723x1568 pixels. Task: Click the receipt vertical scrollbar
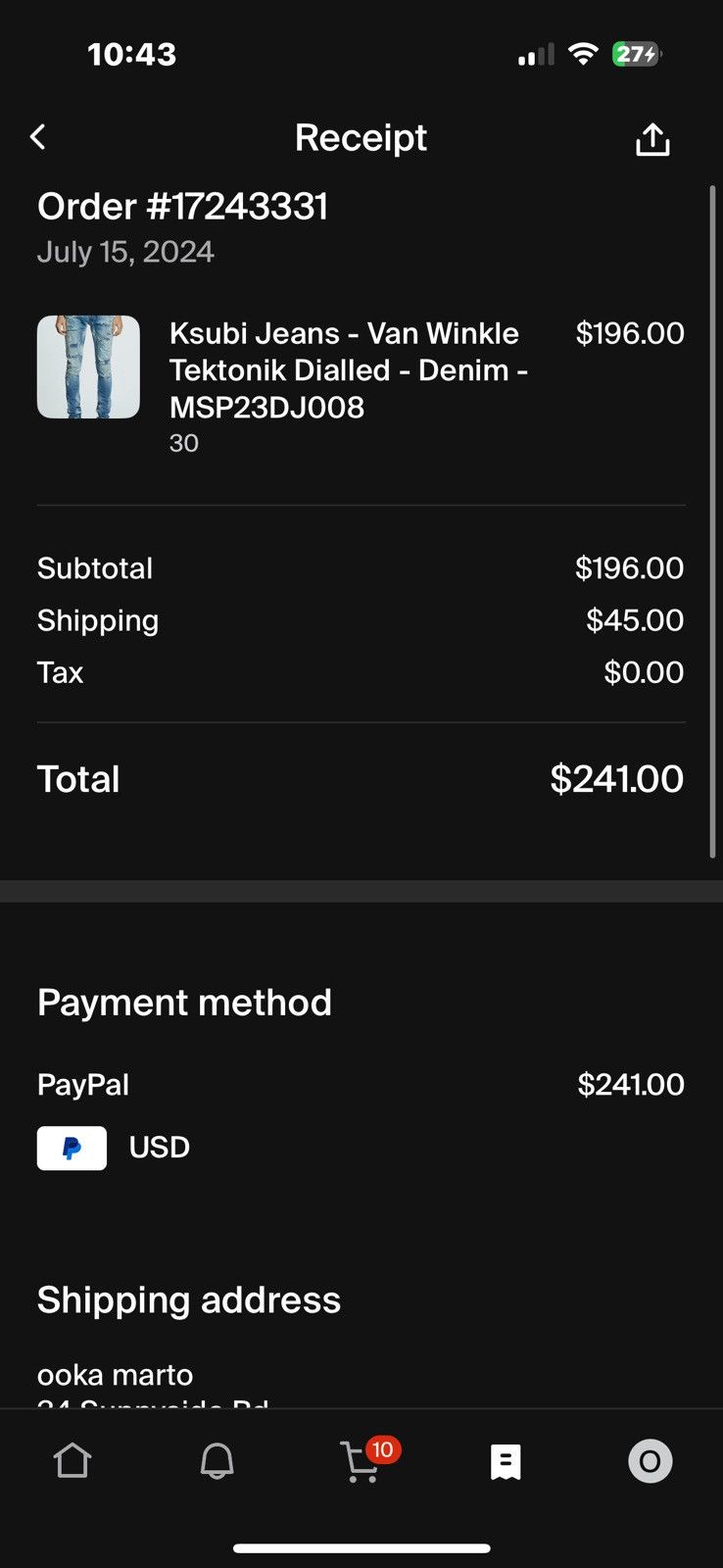click(x=712, y=522)
